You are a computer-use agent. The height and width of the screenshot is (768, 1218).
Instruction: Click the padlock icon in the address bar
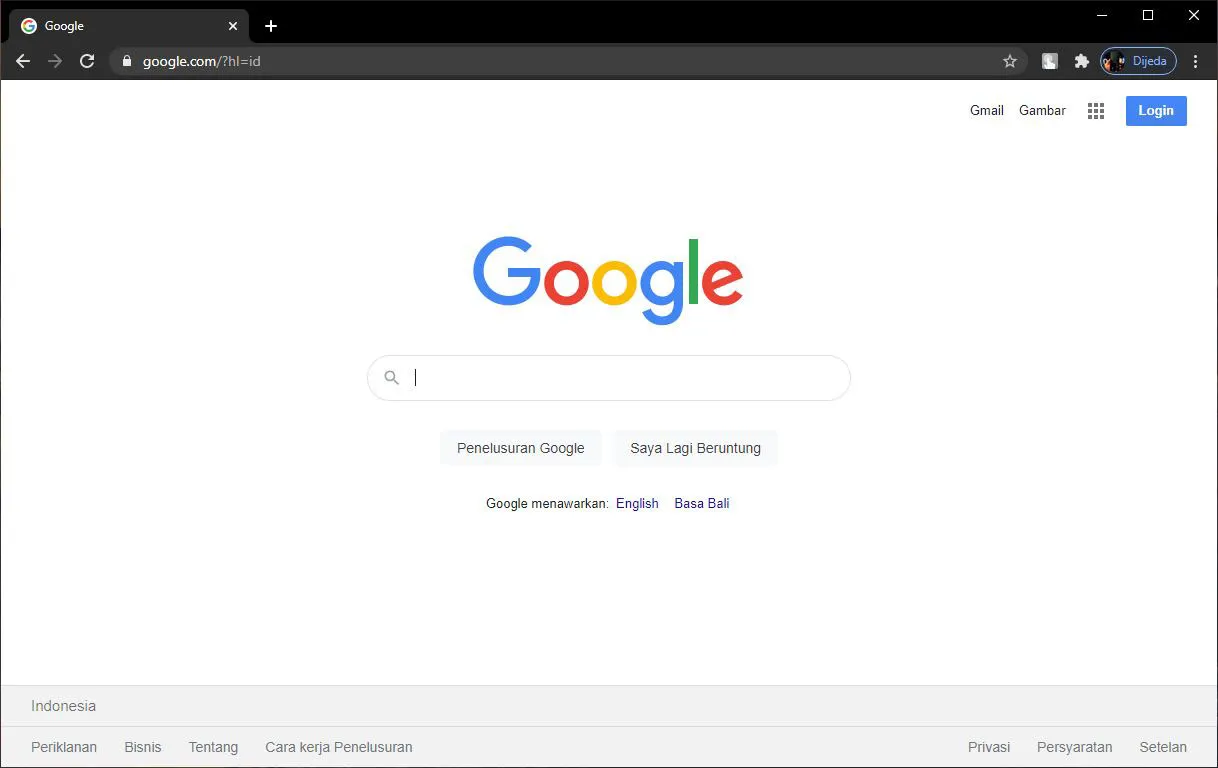tap(126, 61)
